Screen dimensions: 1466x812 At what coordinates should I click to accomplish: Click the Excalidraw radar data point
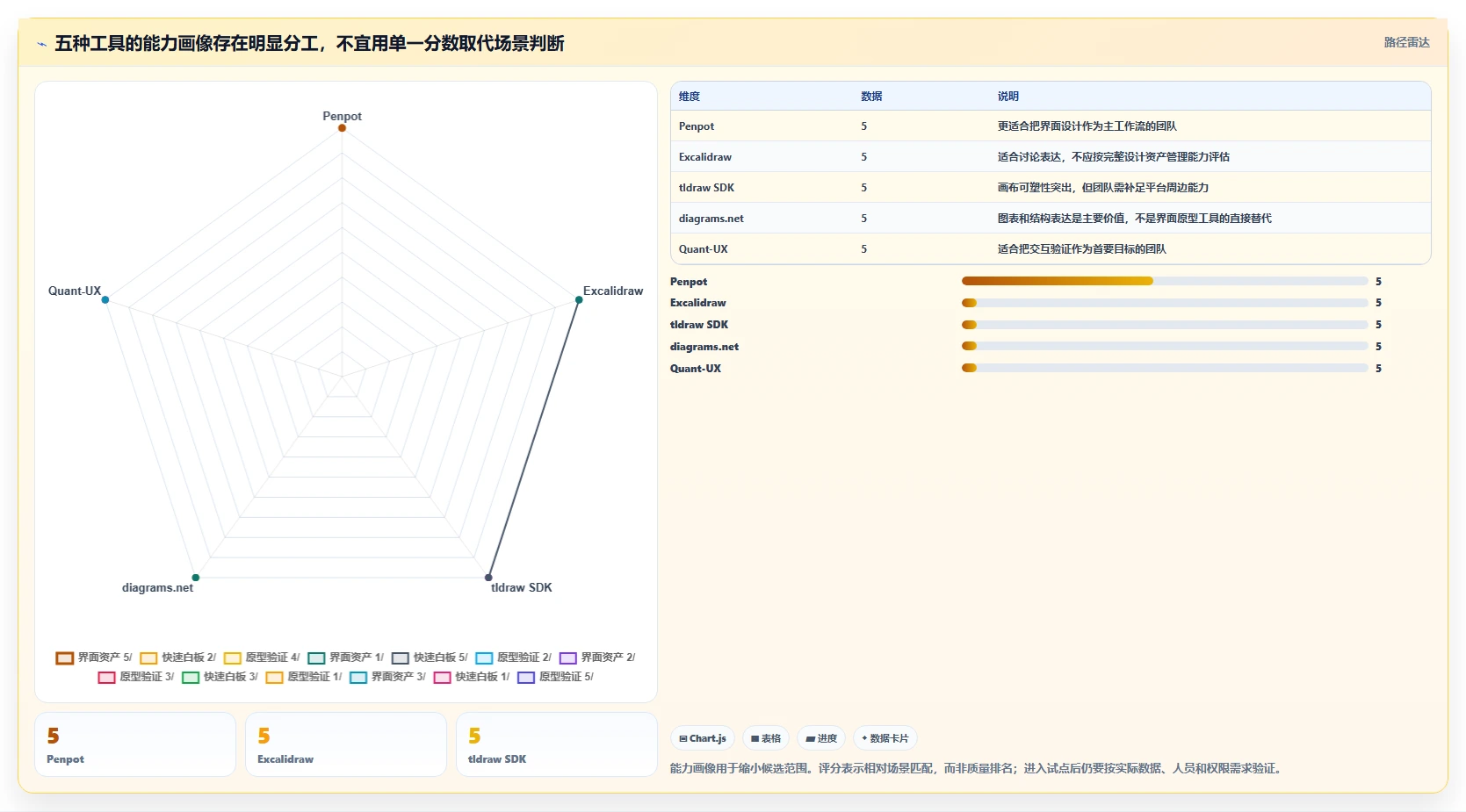[x=579, y=300]
